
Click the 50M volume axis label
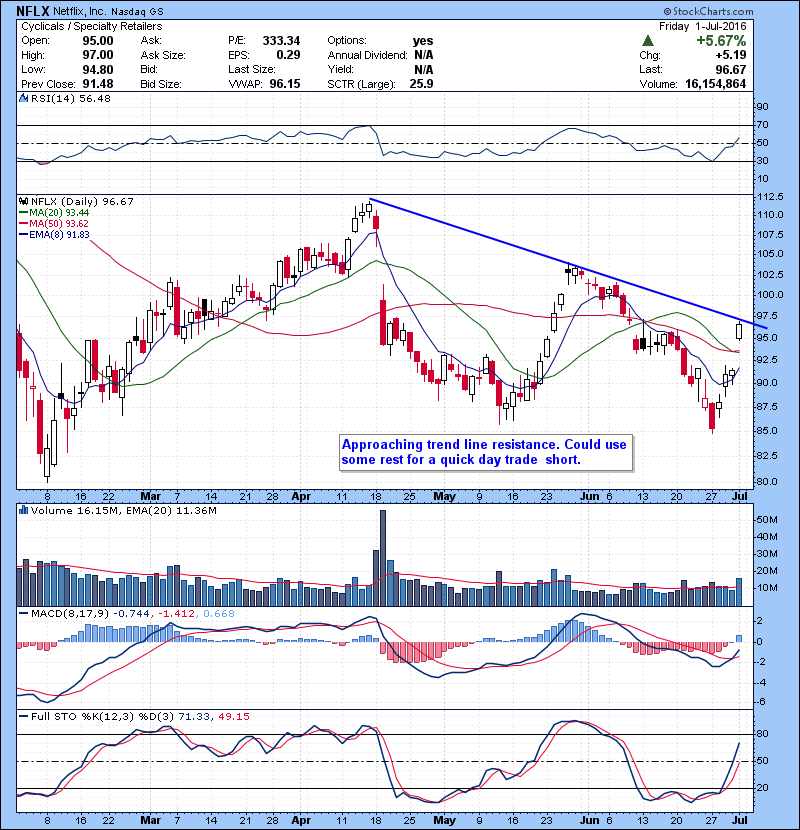[767, 520]
